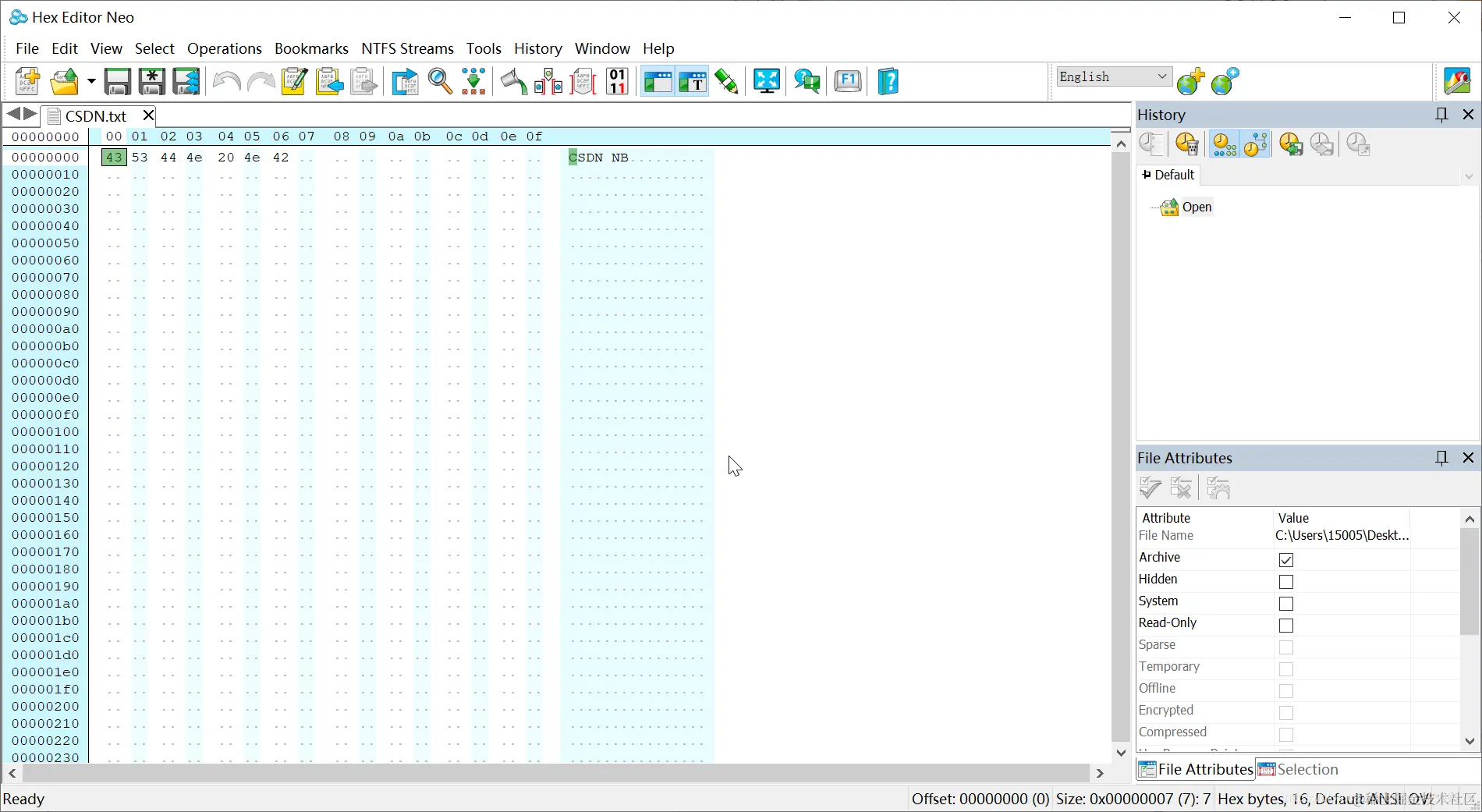Pin the File Attributes panel
This screenshot has width=1482, height=812.
coord(1441,458)
